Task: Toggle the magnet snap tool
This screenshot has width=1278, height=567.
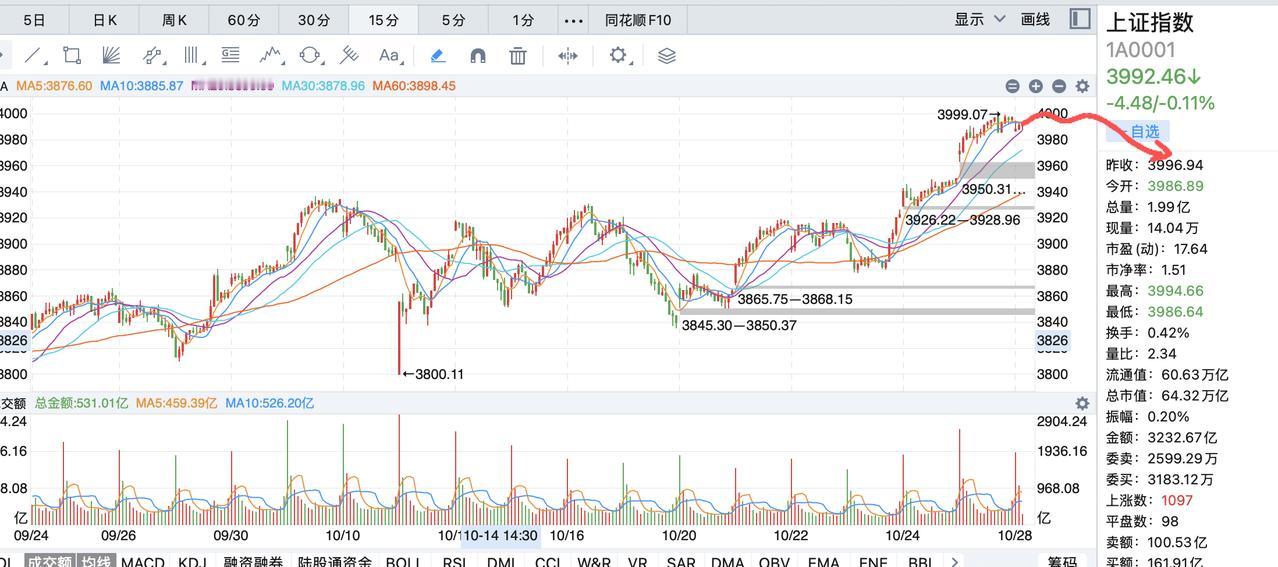Action: pos(478,55)
